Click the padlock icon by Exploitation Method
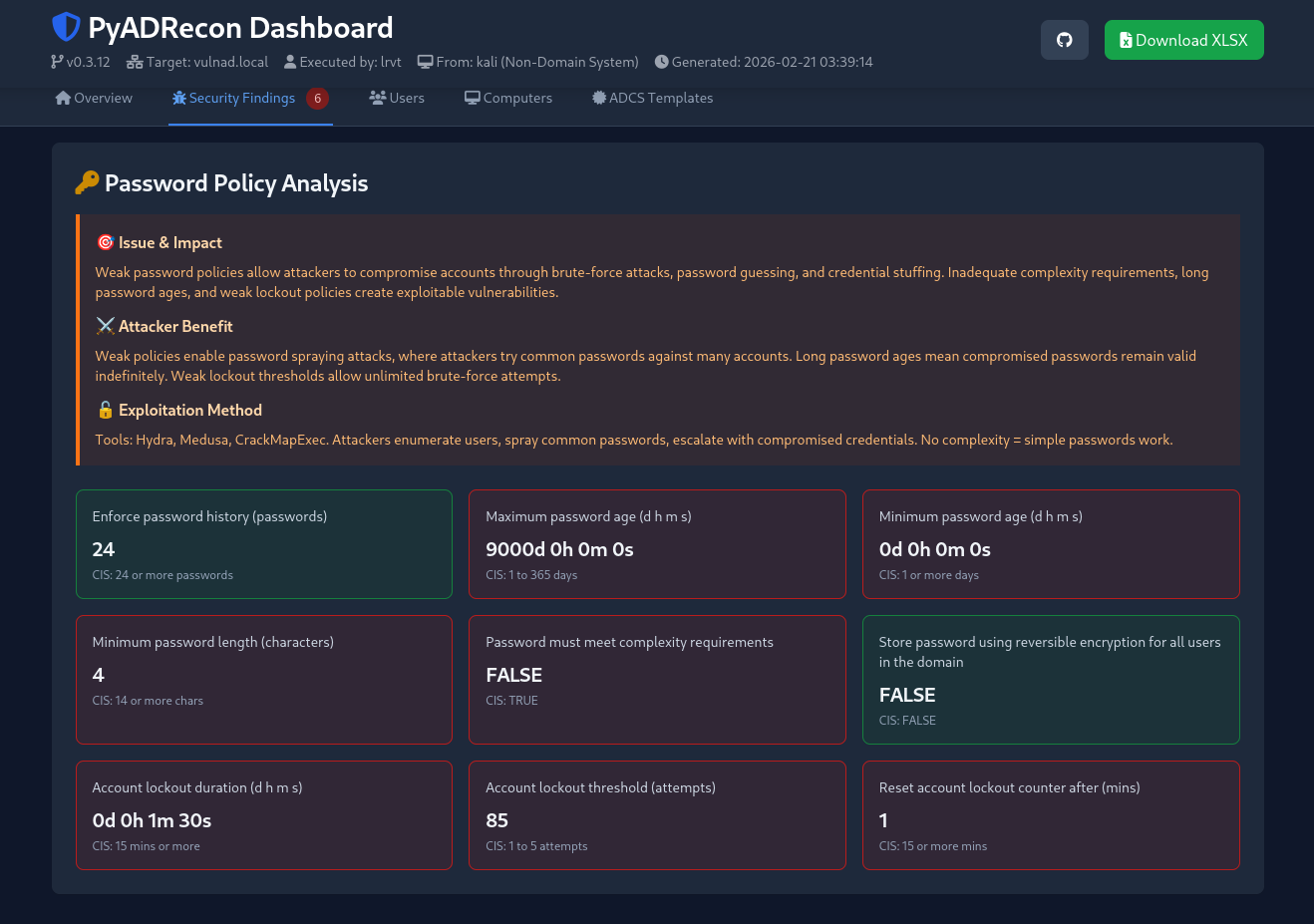The image size is (1314, 924). coord(105,410)
